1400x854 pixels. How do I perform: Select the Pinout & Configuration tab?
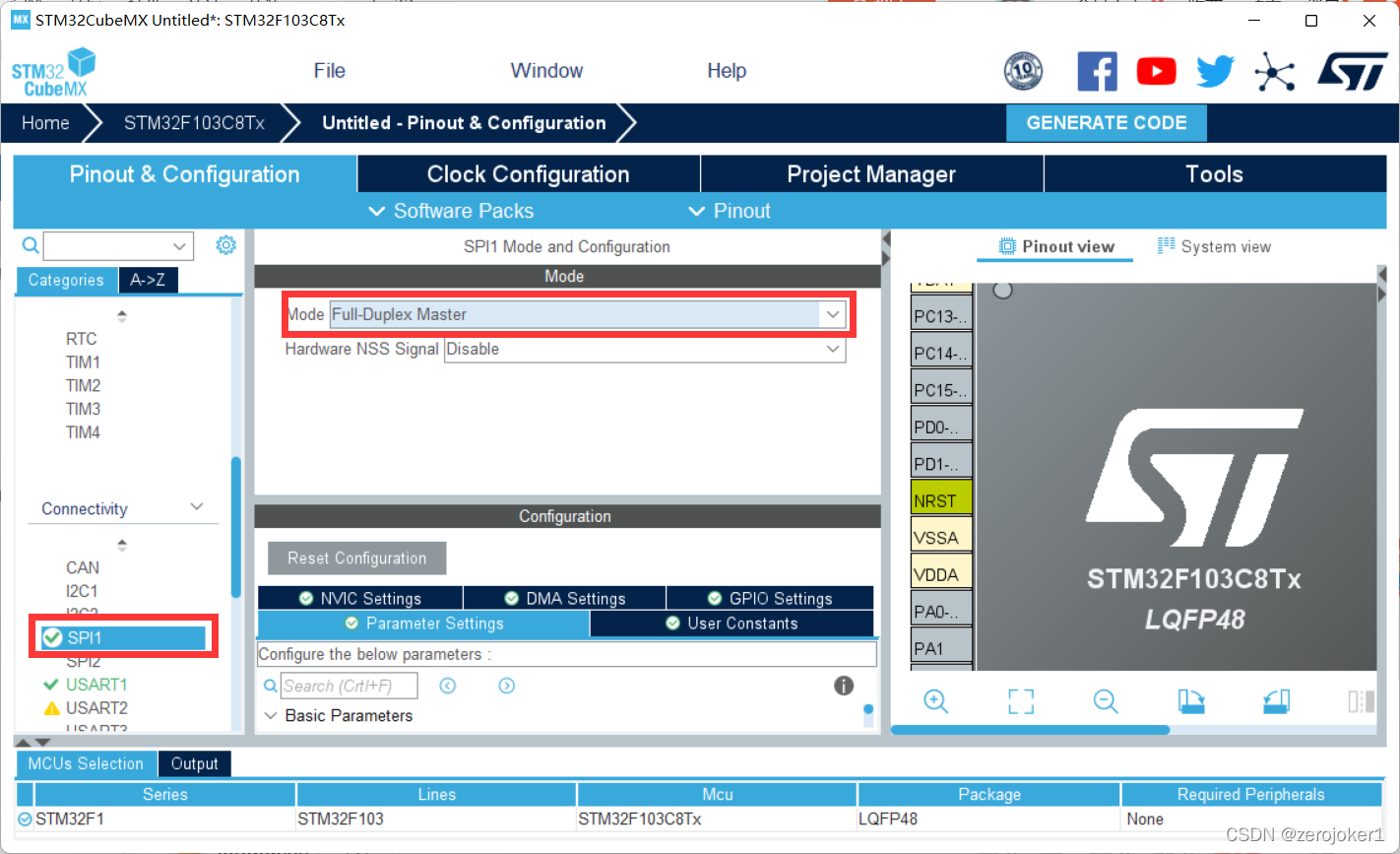185,174
